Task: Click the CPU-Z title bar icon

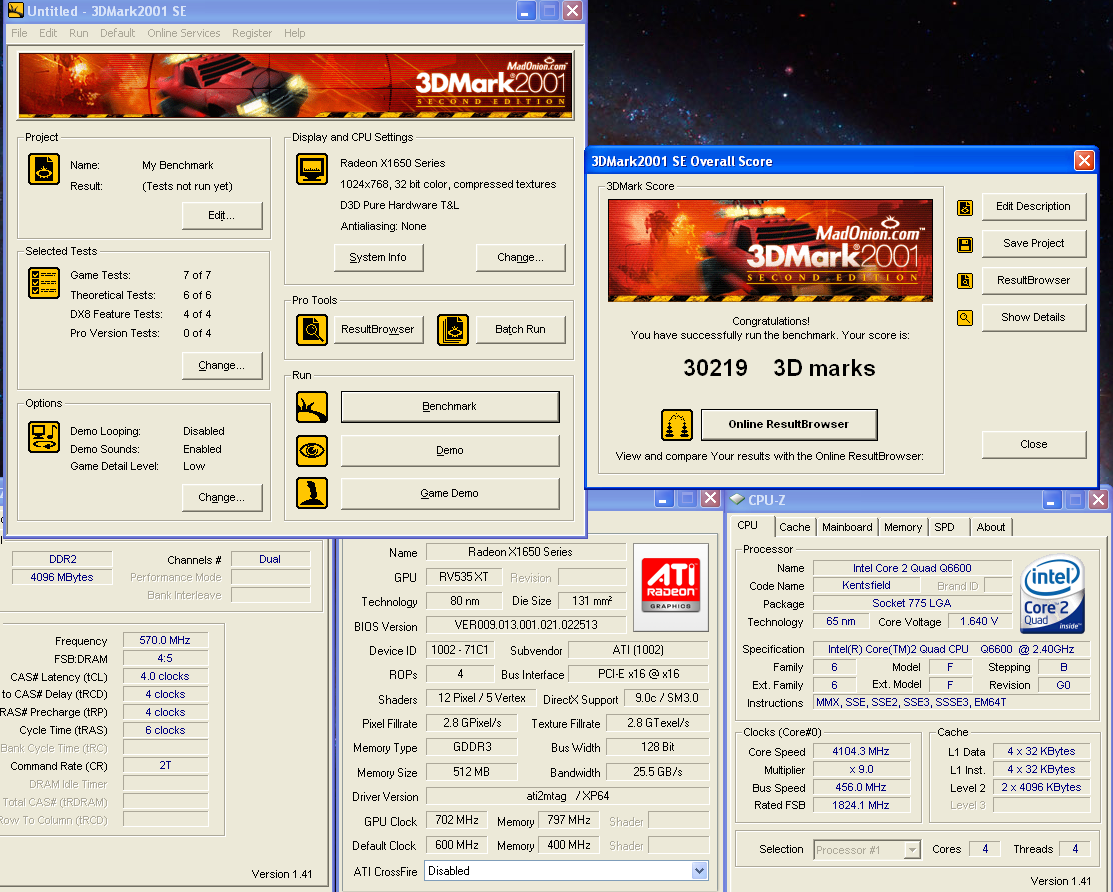Action: click(738, 500)
